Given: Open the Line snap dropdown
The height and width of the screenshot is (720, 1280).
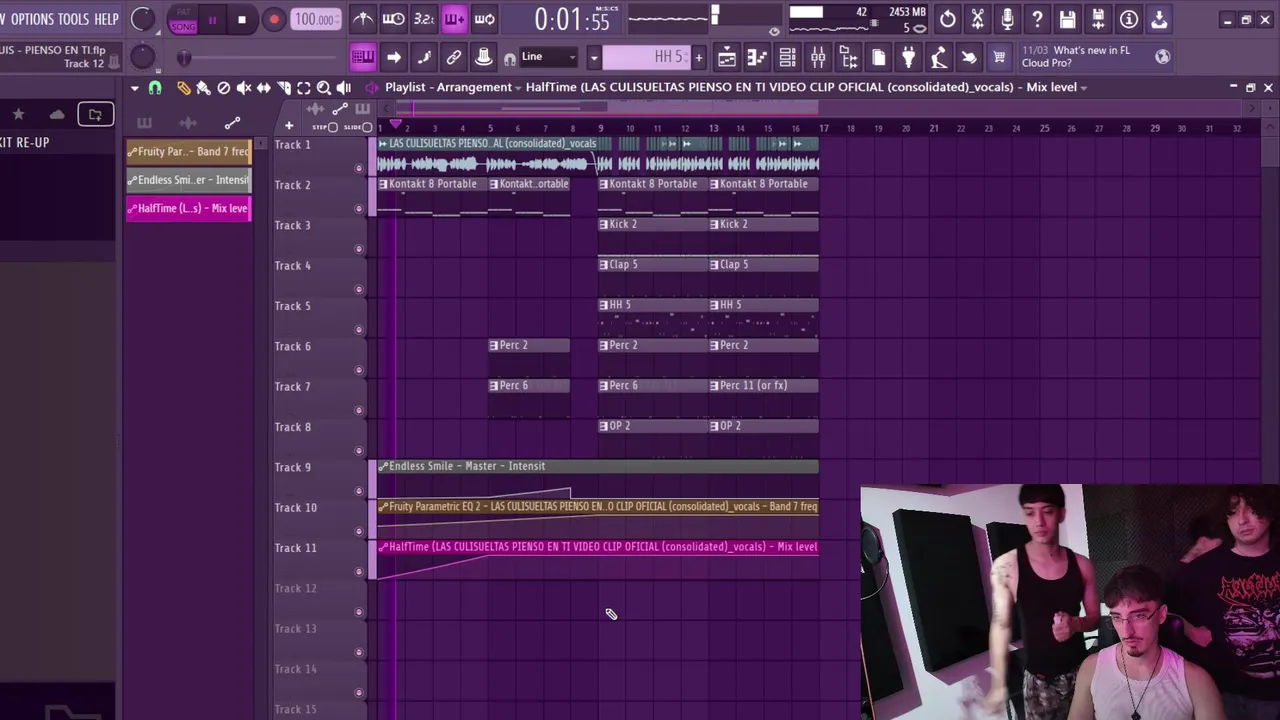Looking at the screenshot, I should [548, 57].
